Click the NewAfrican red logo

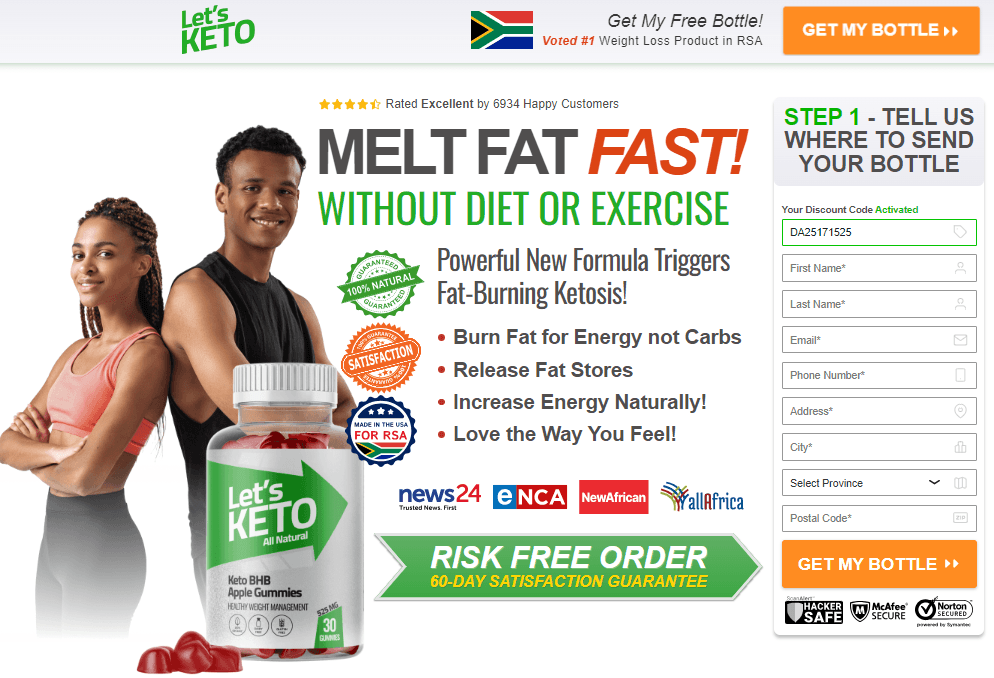[x=614, y=497]
